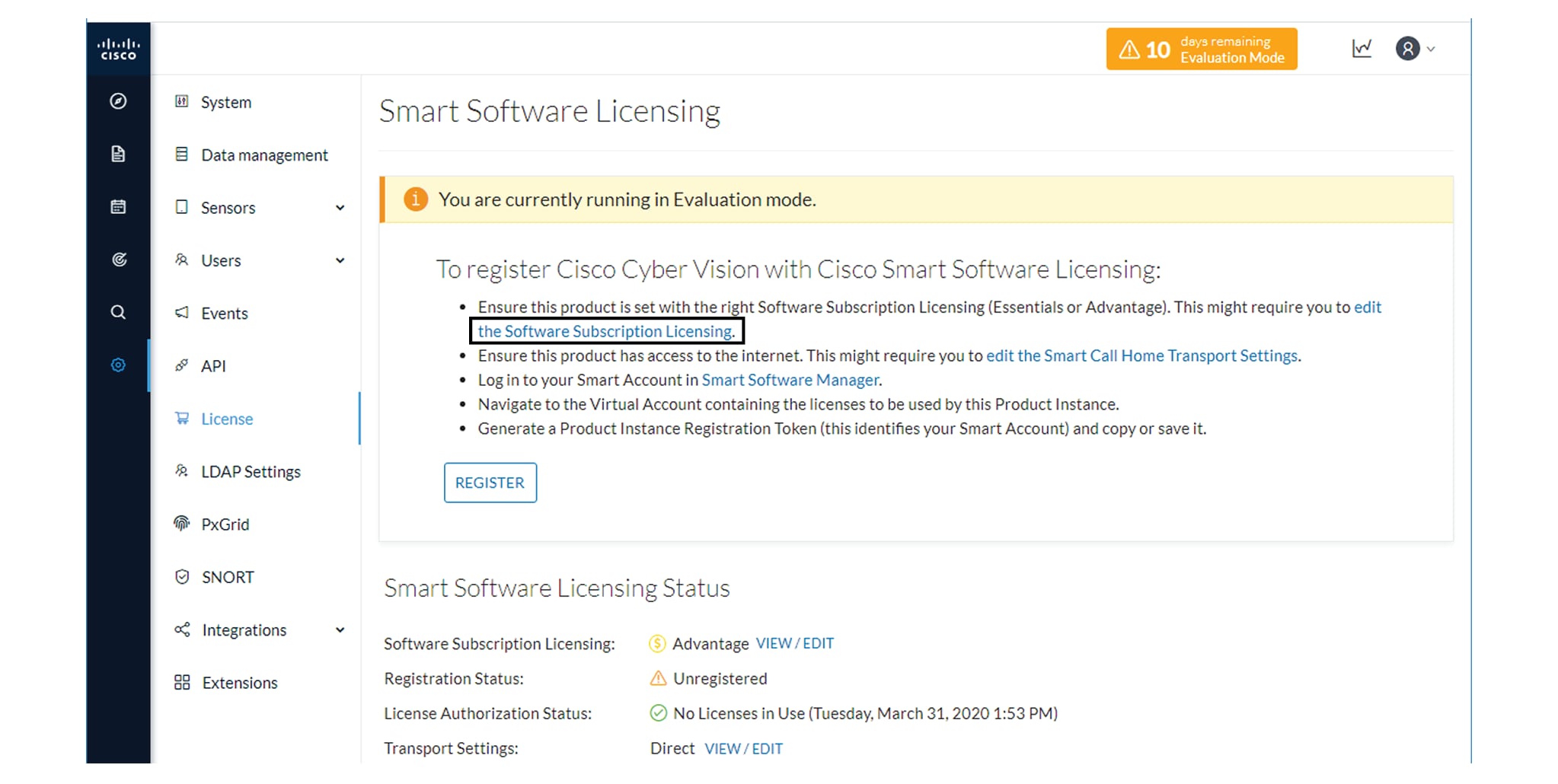Click the API plug icon

point(181,365)
